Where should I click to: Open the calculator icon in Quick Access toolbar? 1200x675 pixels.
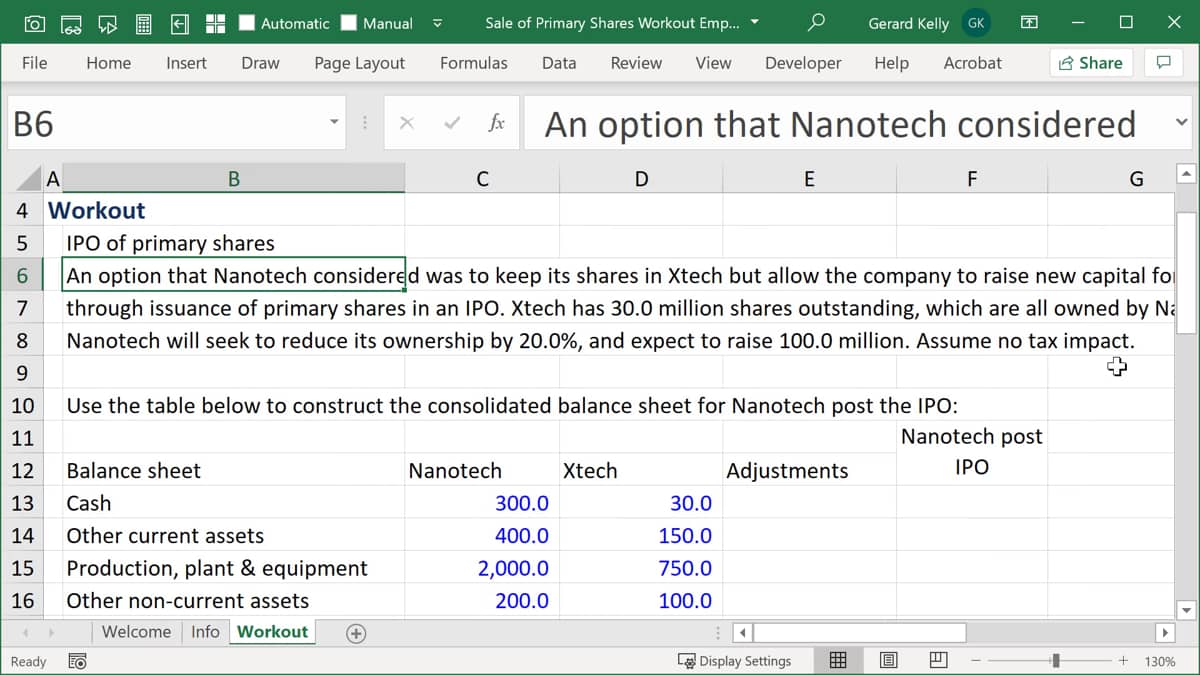143,23
